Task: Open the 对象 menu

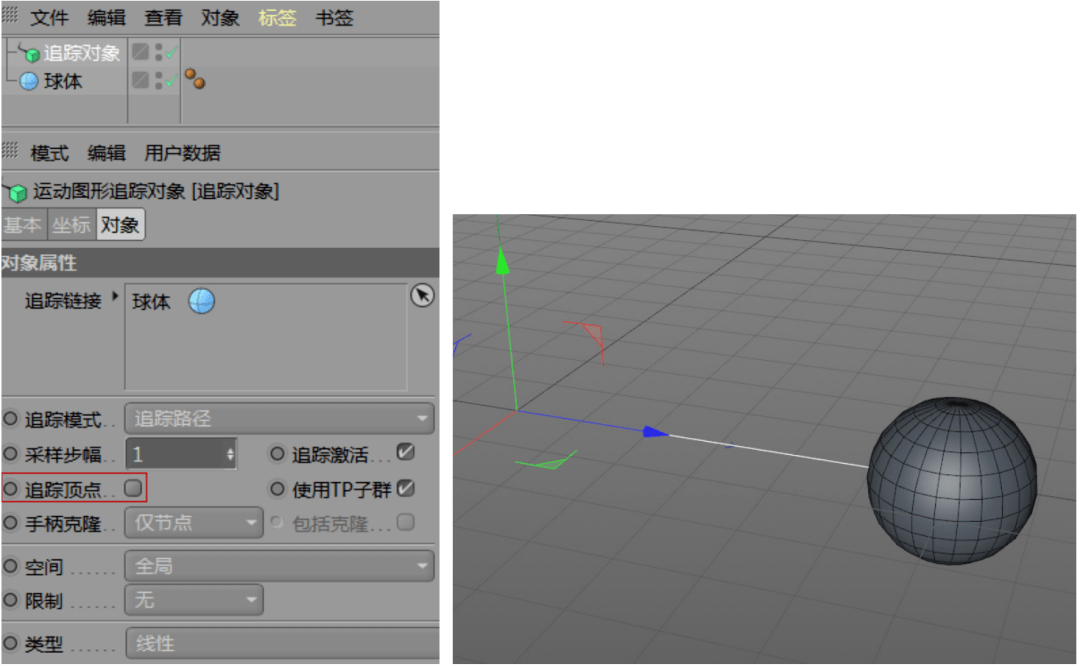Action: 220,17
